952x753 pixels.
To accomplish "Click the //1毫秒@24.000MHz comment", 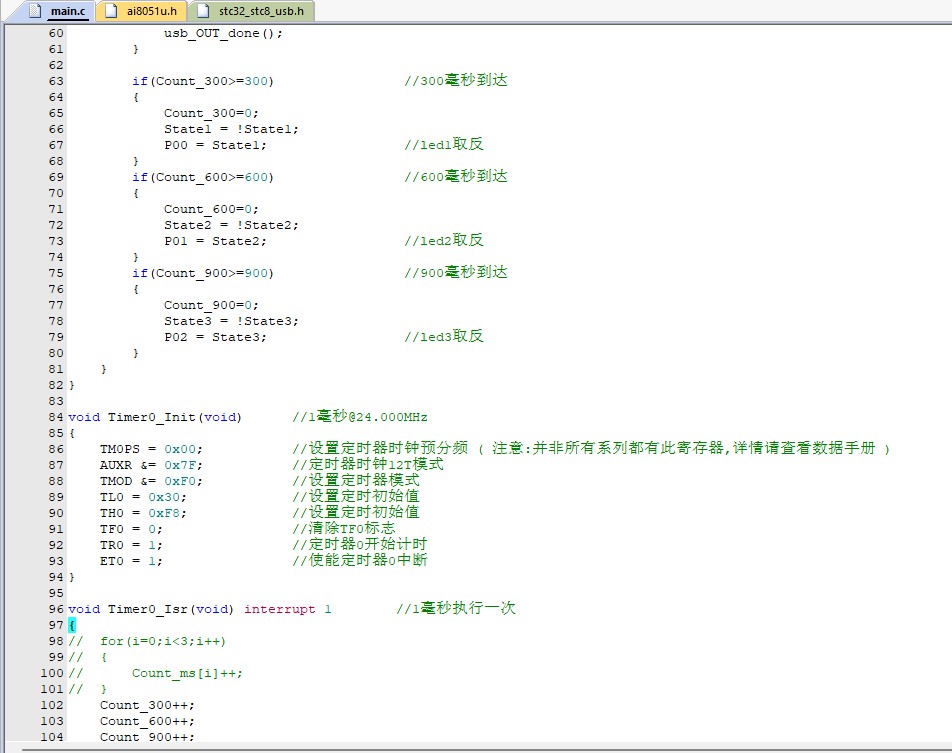I will tap(360, 417).
